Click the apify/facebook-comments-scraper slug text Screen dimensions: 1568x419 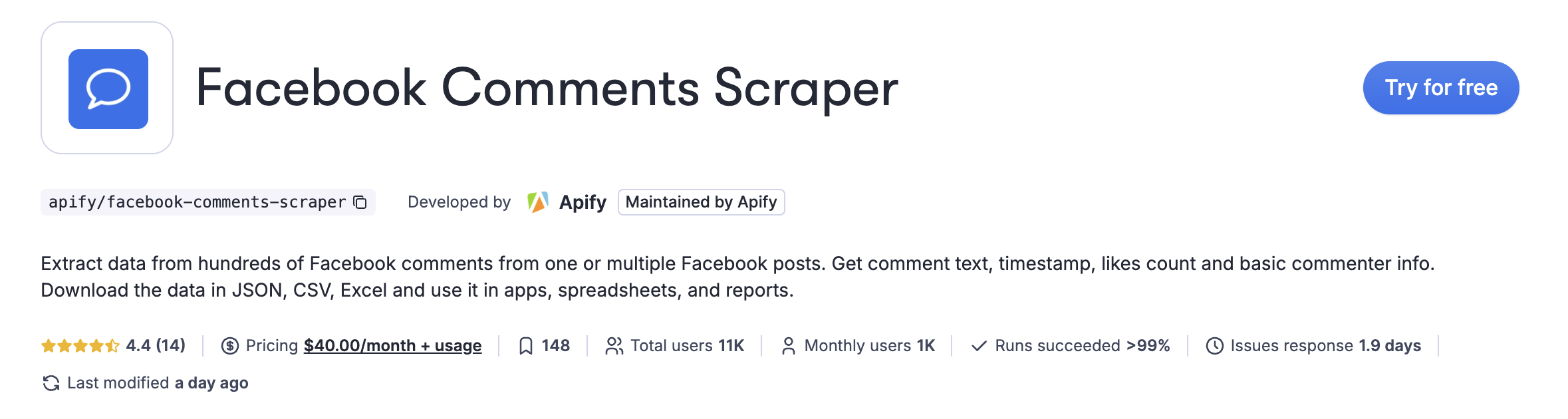[197, 202]
